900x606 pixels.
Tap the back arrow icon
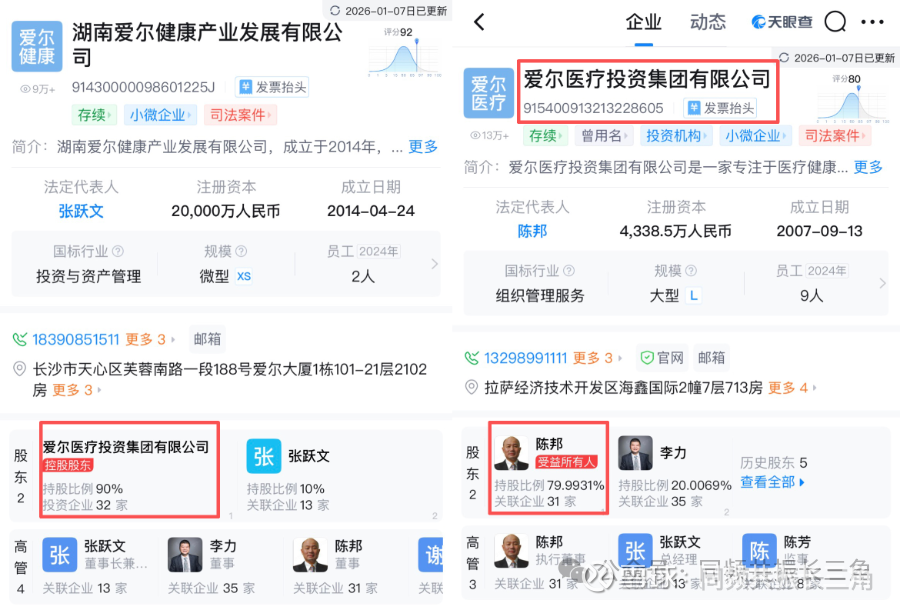(x=479, y=22)
